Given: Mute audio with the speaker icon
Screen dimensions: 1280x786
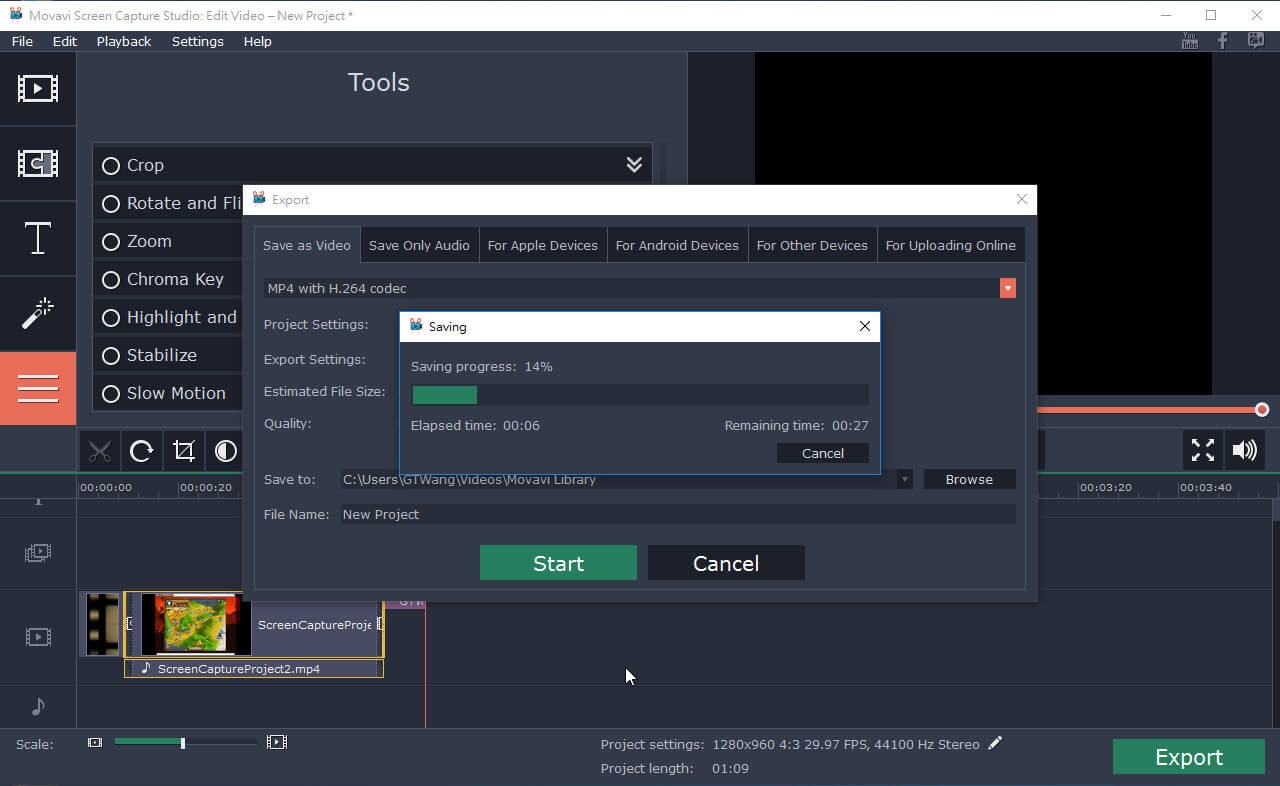Looking at the screenshot, I should [1244, 450].
